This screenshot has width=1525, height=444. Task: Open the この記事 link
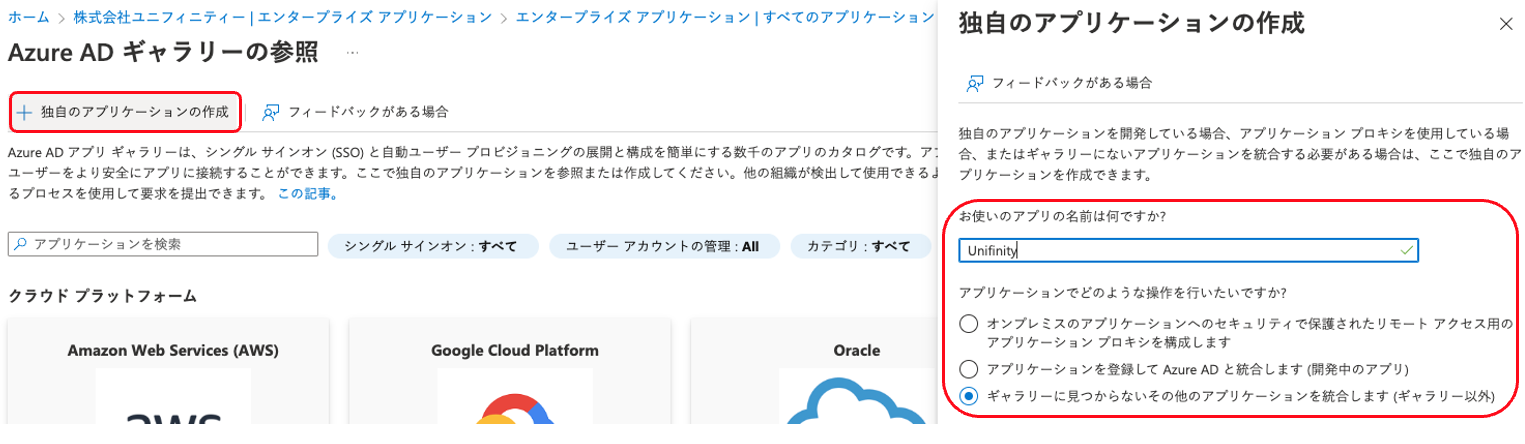tap(306, 194)
